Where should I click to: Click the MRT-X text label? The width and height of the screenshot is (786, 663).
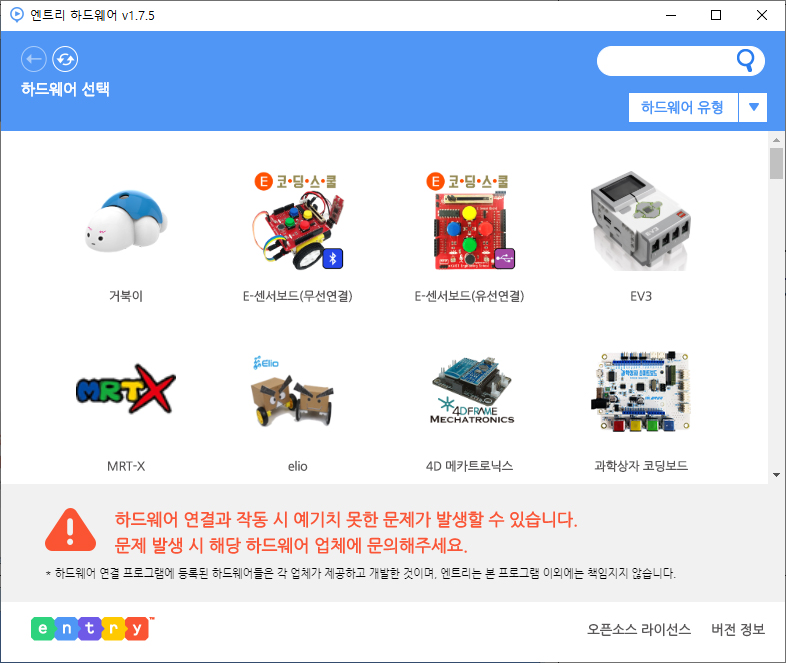(126, 467)
